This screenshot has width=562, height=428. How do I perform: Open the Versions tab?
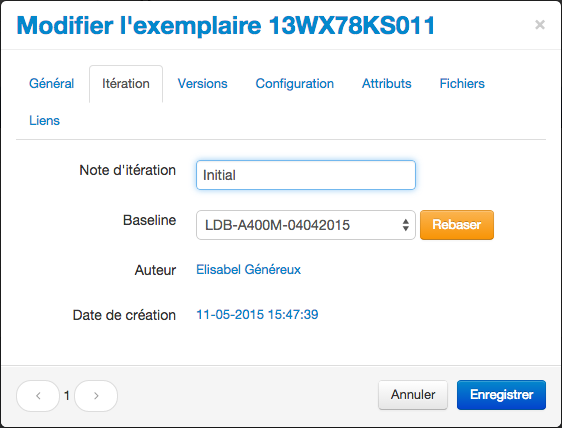(x=203, y=84)
